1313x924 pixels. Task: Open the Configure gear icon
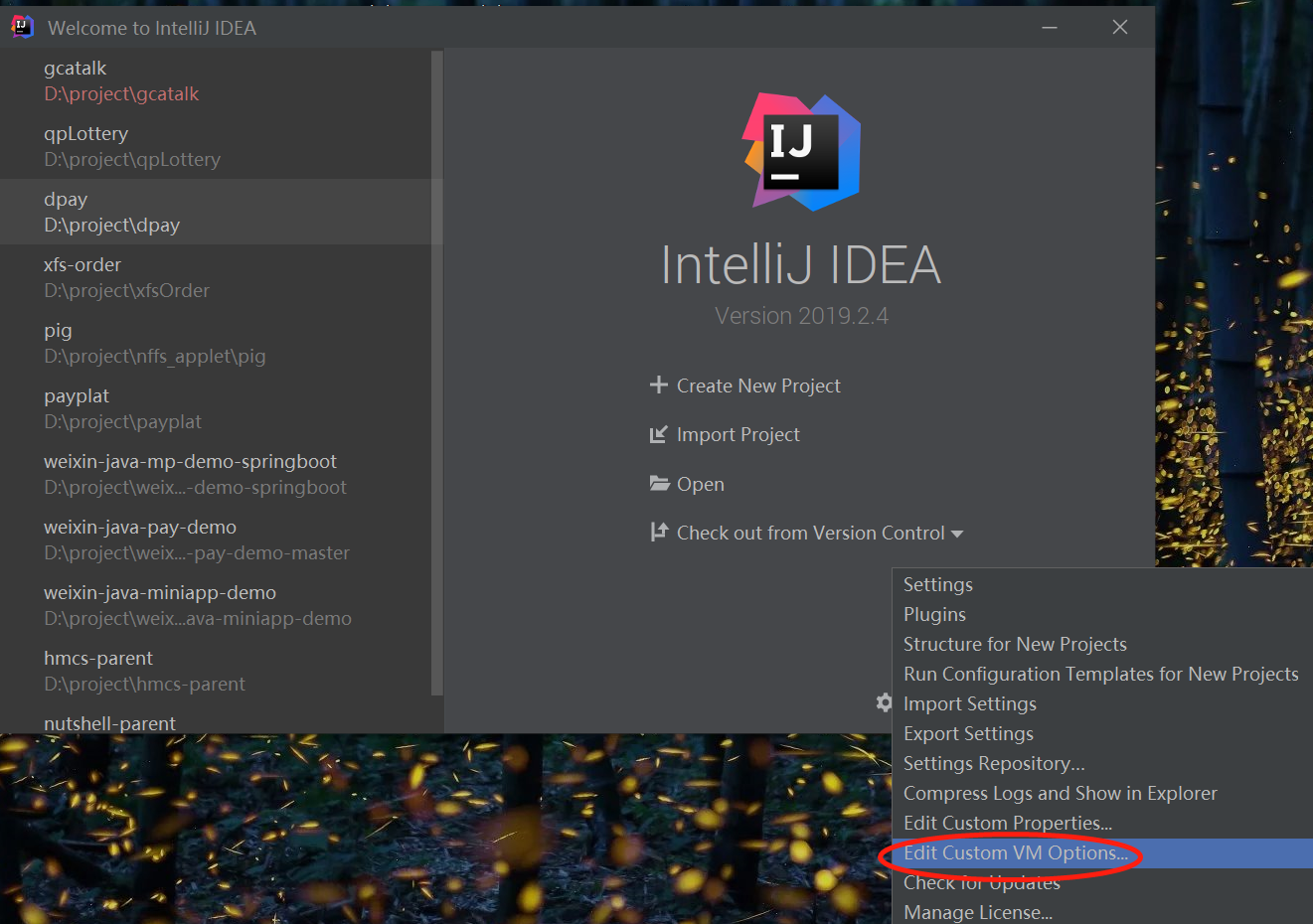(884, 702)
